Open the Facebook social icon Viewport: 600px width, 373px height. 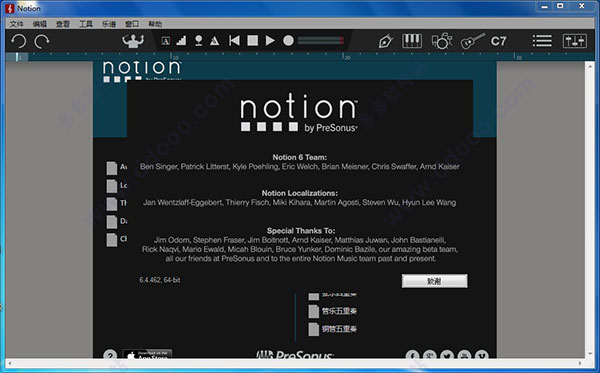point(412,355)
